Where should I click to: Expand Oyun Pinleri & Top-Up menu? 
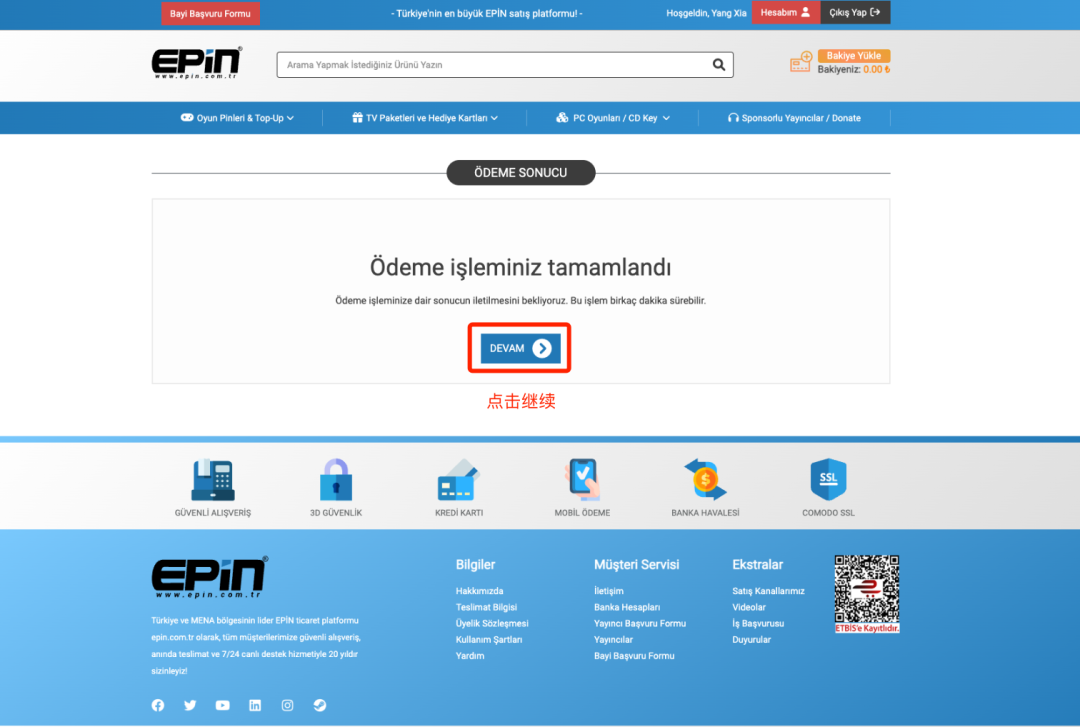pyautogui.click(x=237, y=118)
